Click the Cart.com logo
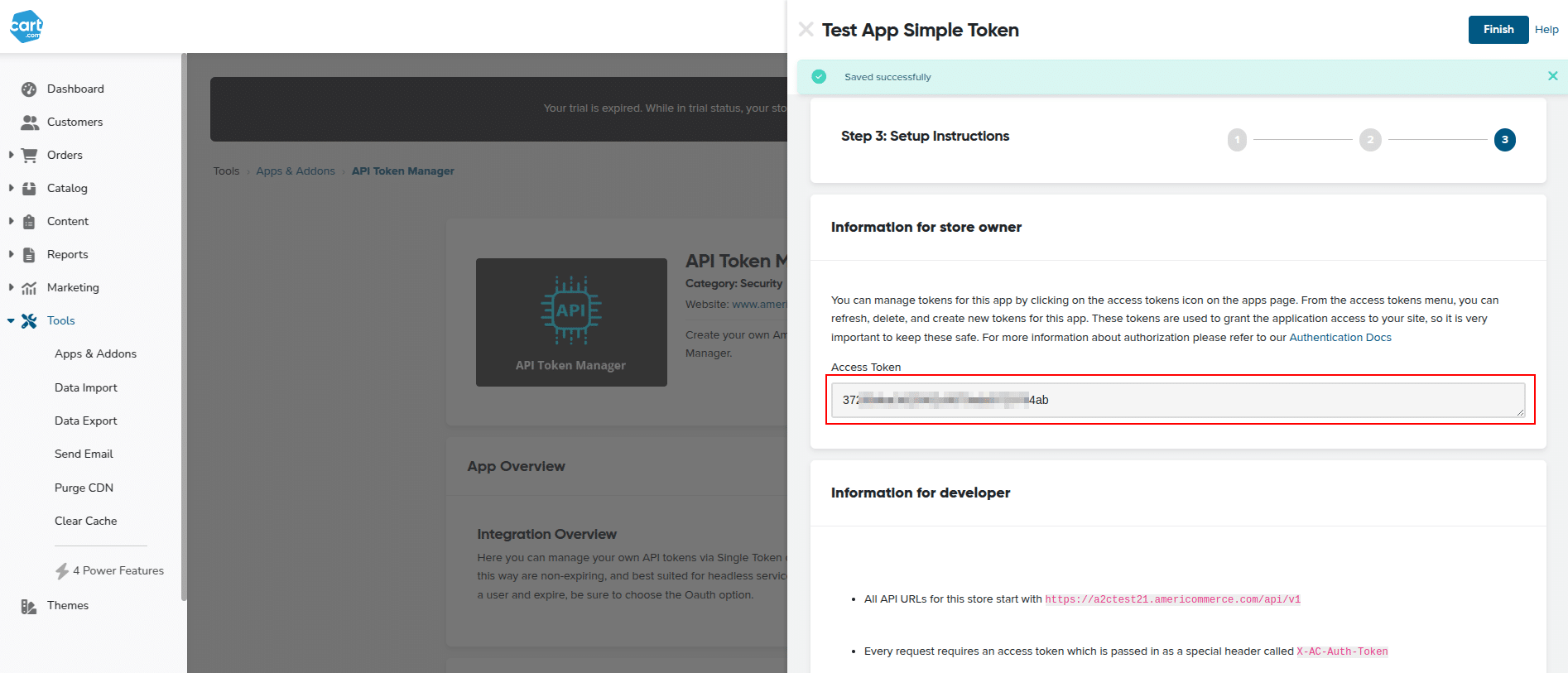 point(26,26)
